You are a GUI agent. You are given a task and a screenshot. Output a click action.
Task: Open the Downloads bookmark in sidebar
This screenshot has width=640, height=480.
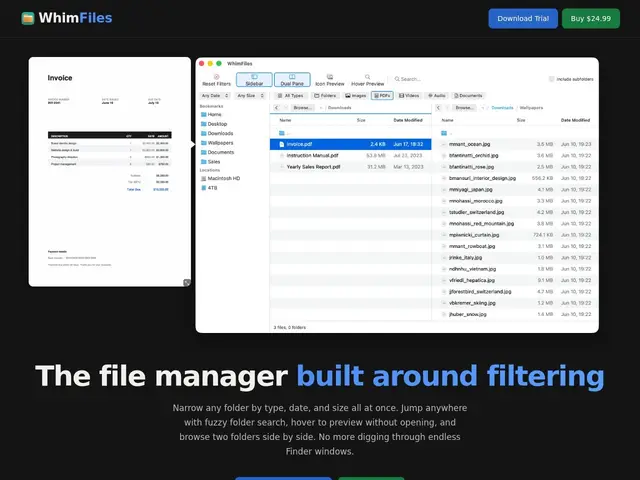(217, 133)
